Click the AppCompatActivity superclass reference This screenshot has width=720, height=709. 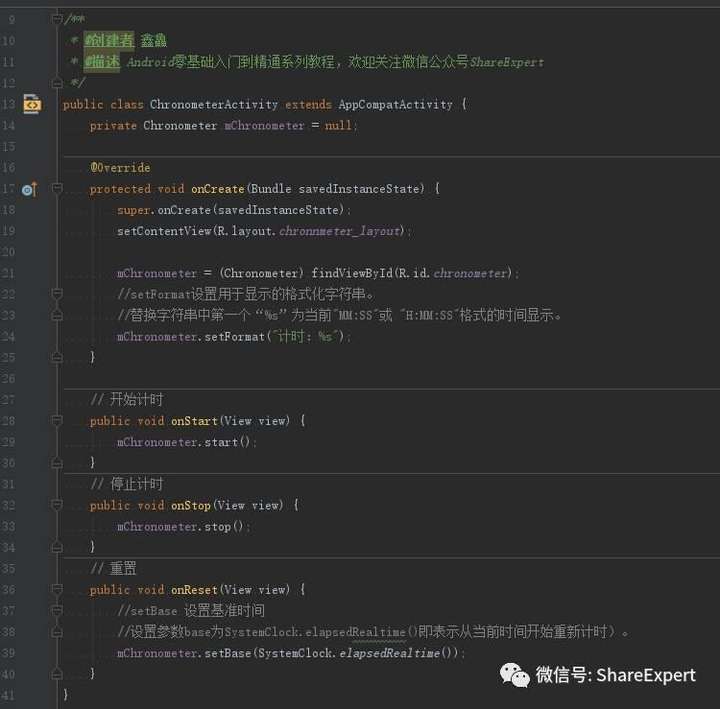tap(395, 105)
